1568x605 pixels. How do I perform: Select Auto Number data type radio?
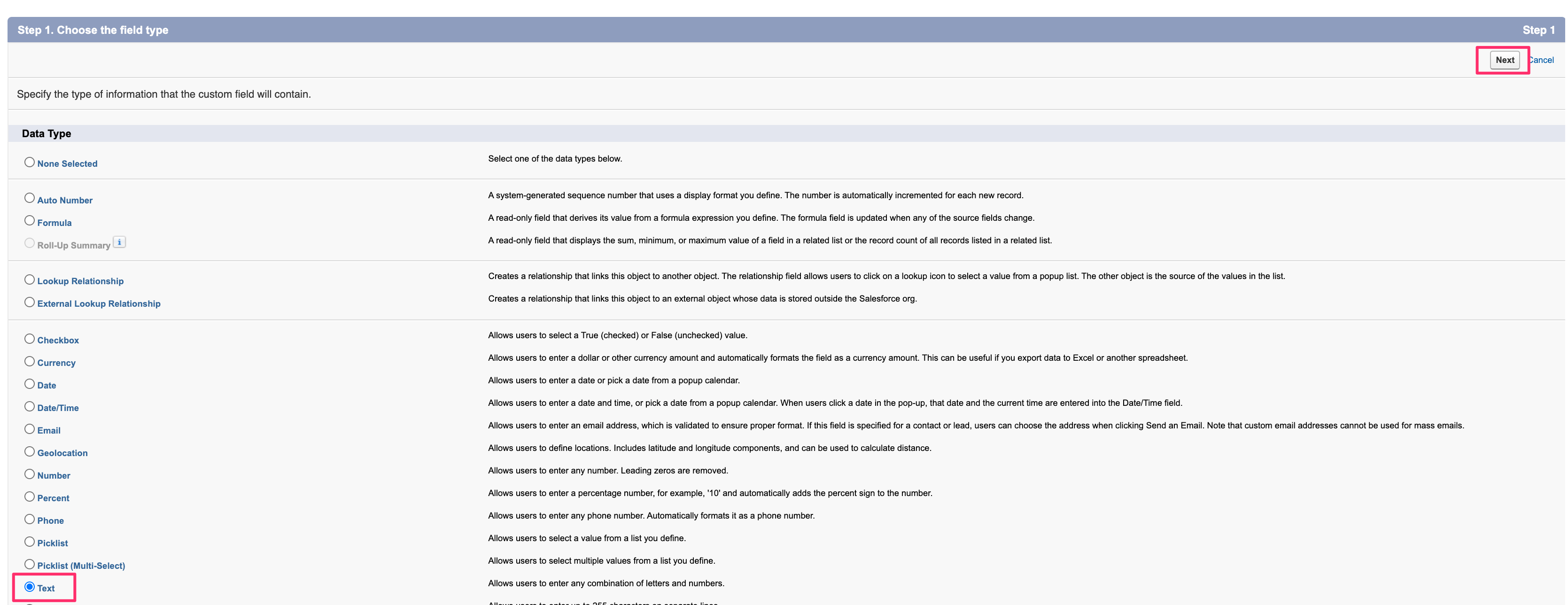tap(29, 198)
